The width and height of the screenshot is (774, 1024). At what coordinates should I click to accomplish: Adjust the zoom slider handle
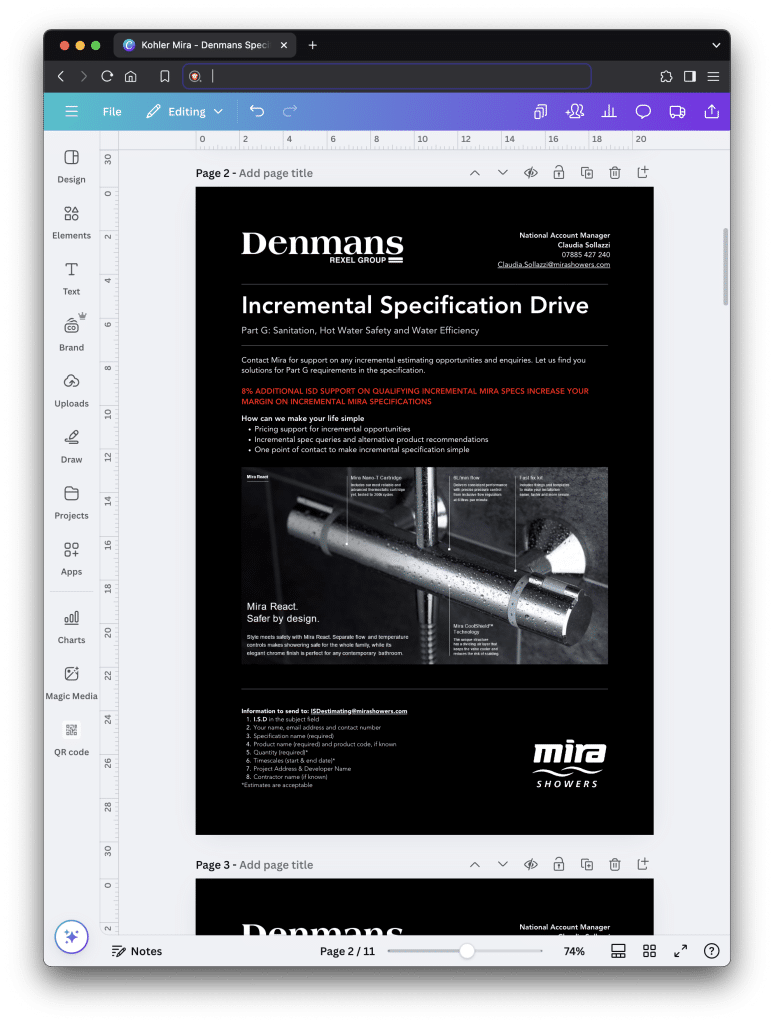click(466, 951)
